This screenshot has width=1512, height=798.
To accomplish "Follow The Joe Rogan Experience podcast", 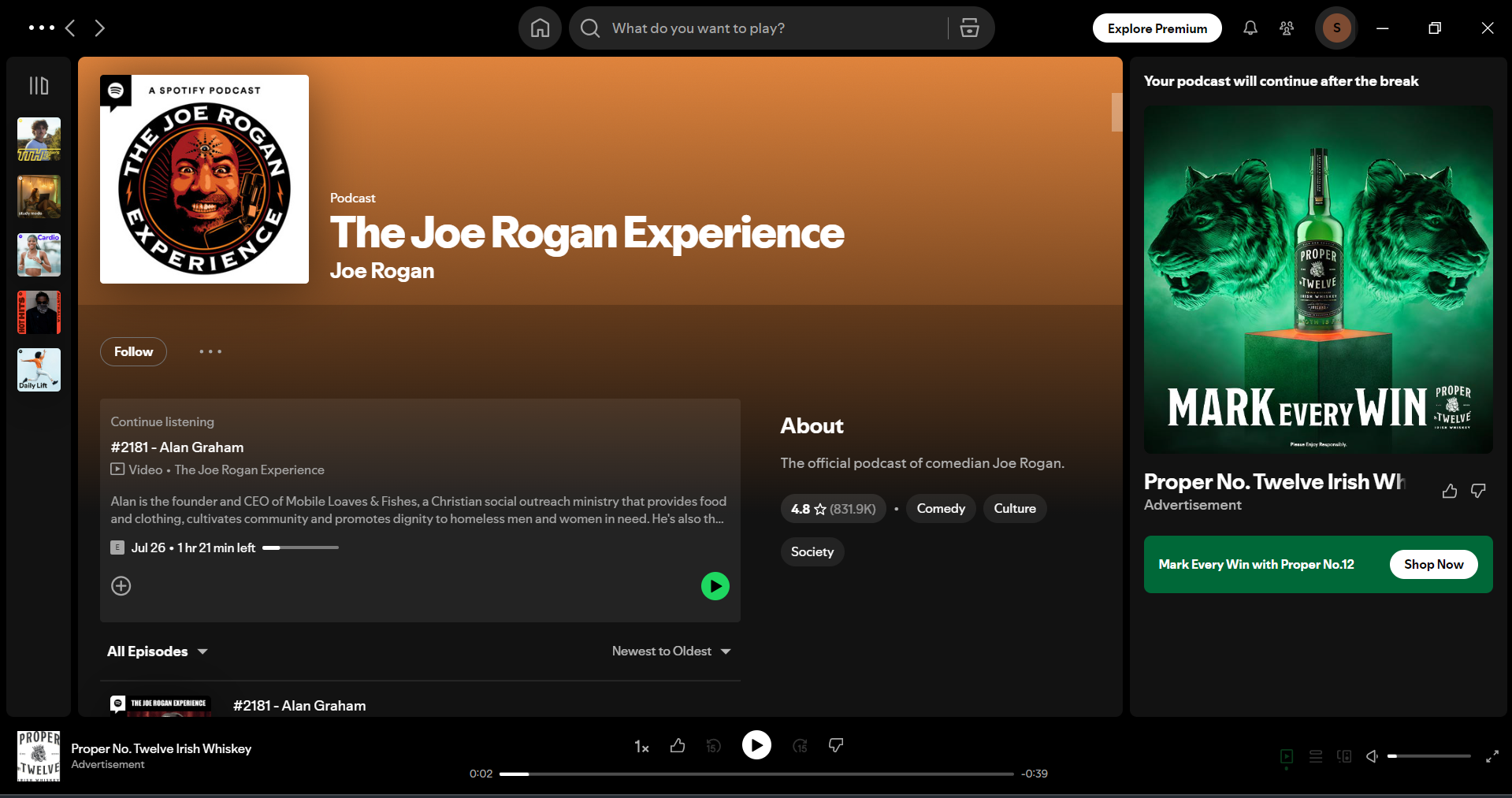I will tap(133, 352).
